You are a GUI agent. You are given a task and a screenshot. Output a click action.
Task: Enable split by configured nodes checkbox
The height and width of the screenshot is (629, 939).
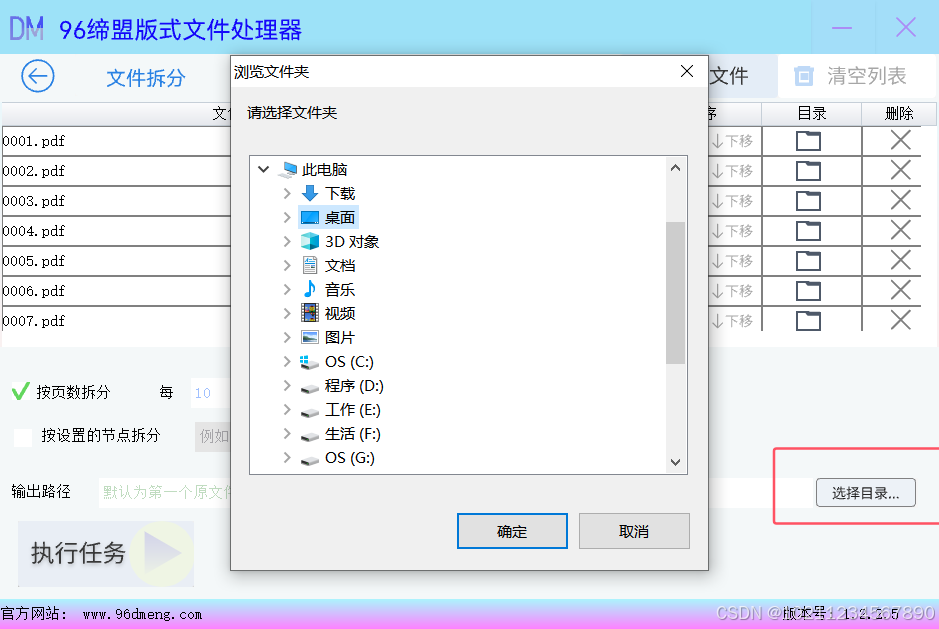point(23,437)
